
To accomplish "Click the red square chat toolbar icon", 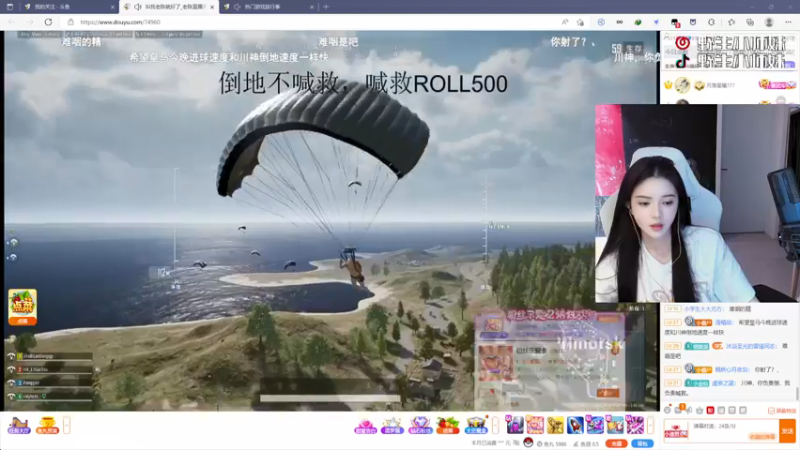I will coord(710,410).
